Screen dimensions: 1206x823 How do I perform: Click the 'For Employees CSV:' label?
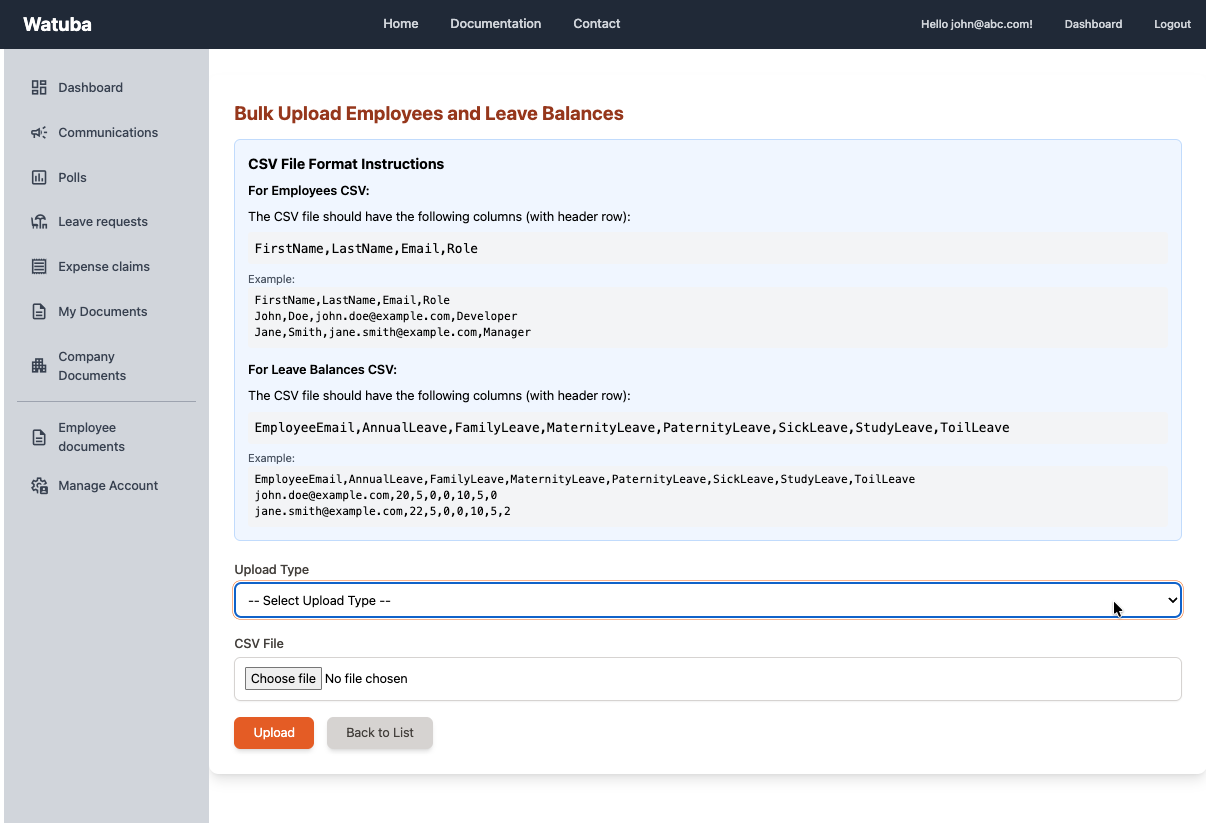(309, 191)
